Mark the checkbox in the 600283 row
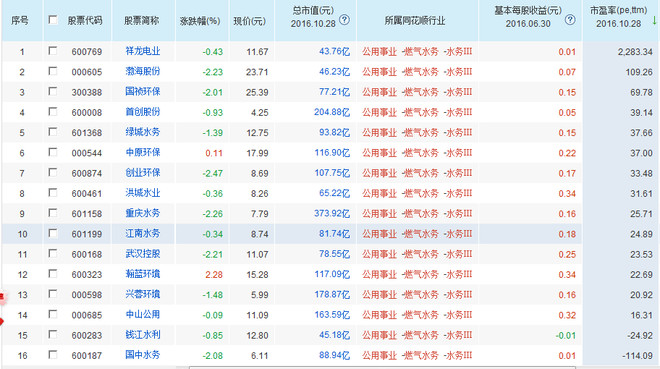 coord(53,334)
